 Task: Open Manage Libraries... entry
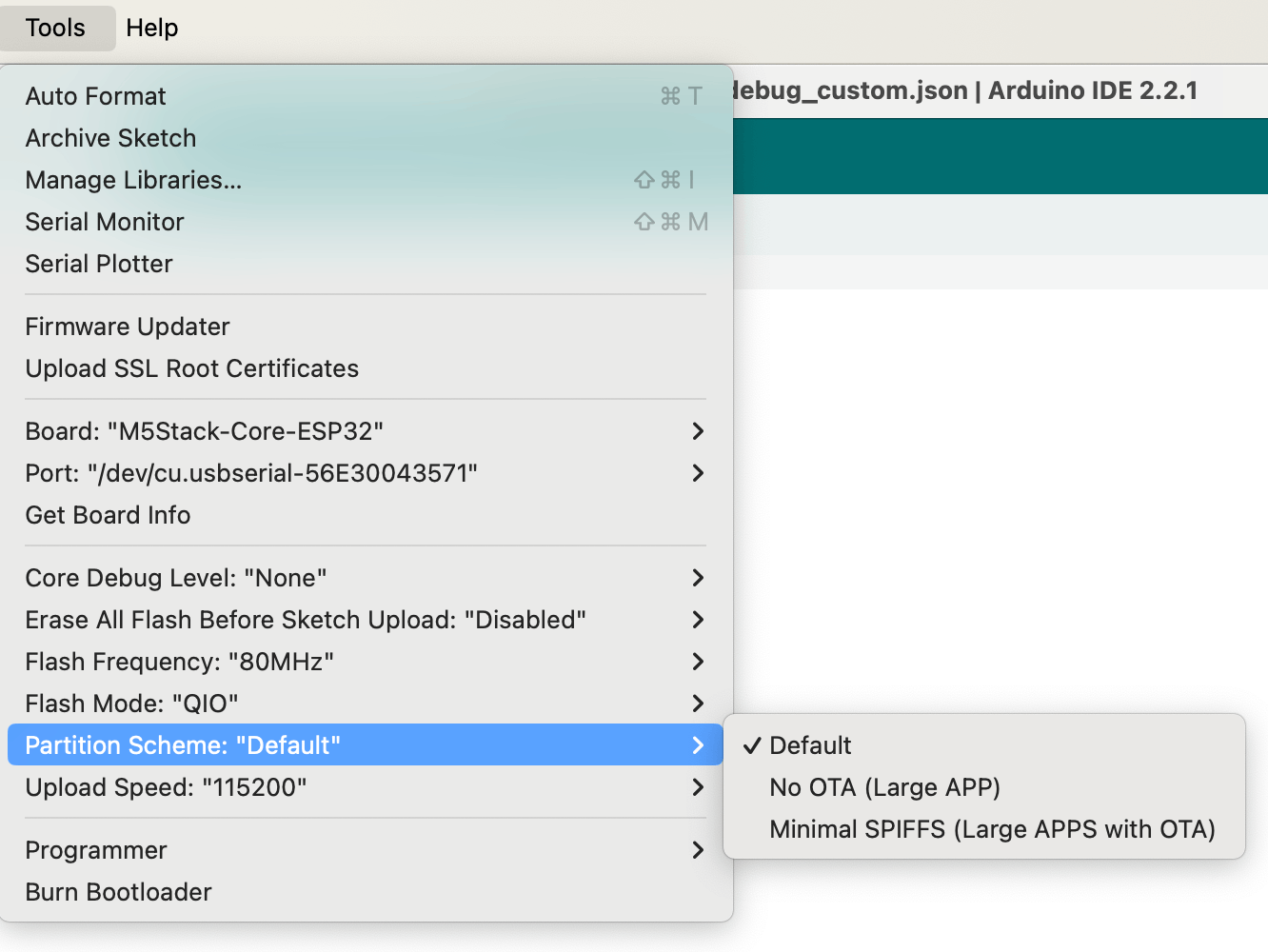tap(366, 180)
